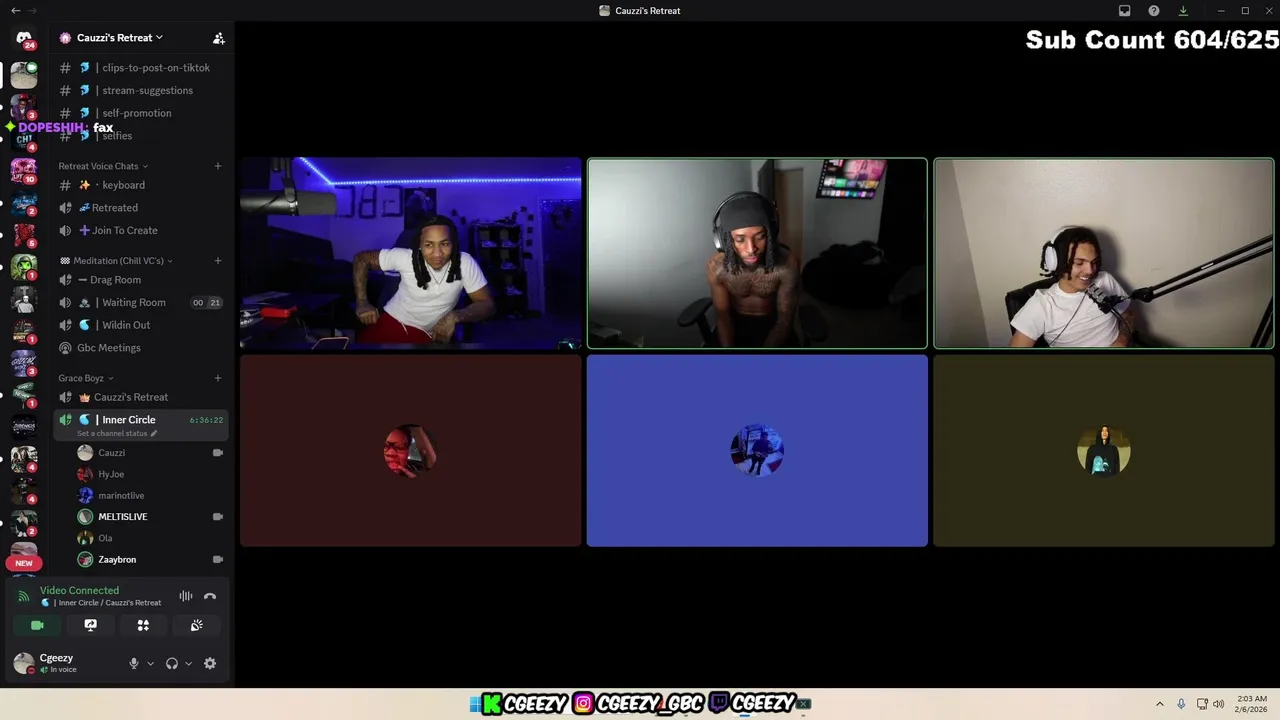Focus the olive background avatar tile
The width and height of the screenshot is (1280, 720).
click(1104, 451)
